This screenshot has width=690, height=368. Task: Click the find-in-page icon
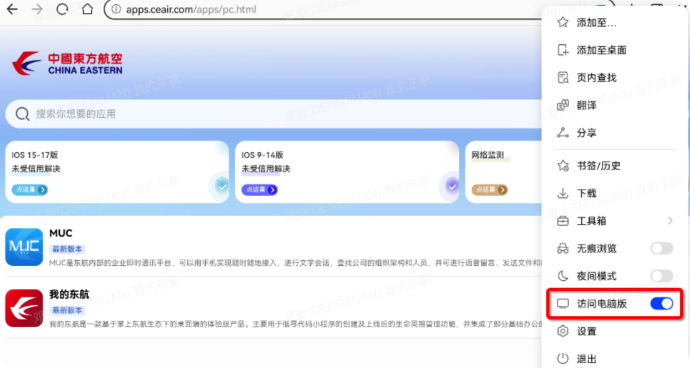coord(563,78)
